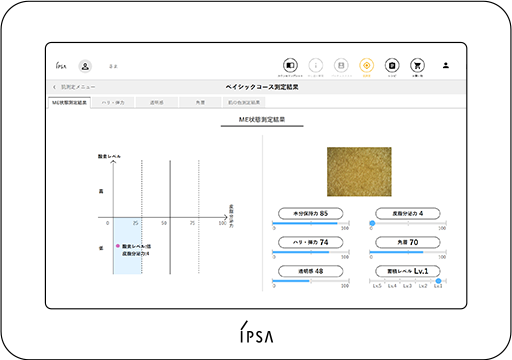512x360 pixels.
Task: Click the Lv.3 label under enzyme slider
Action: [x=407, y=286]
